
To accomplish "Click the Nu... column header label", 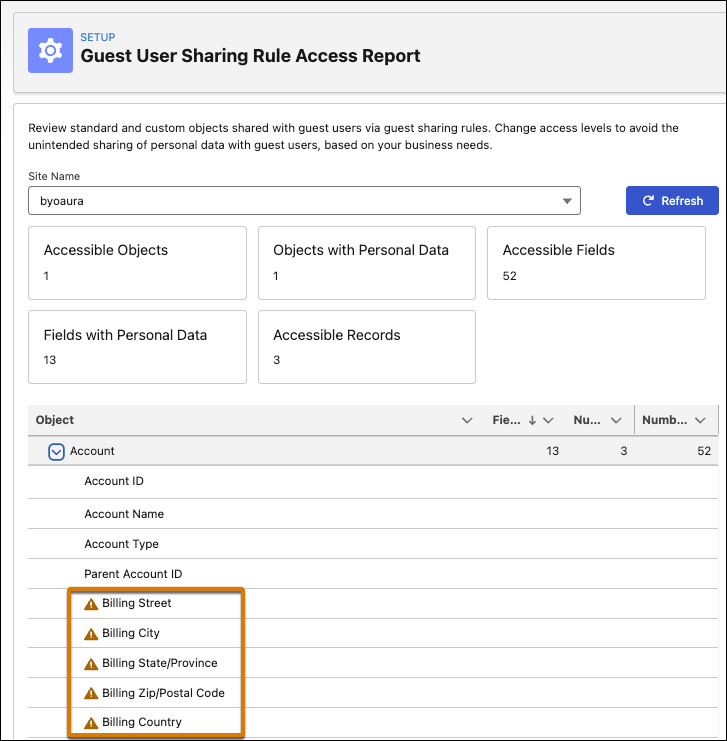I will click(587, 420).
